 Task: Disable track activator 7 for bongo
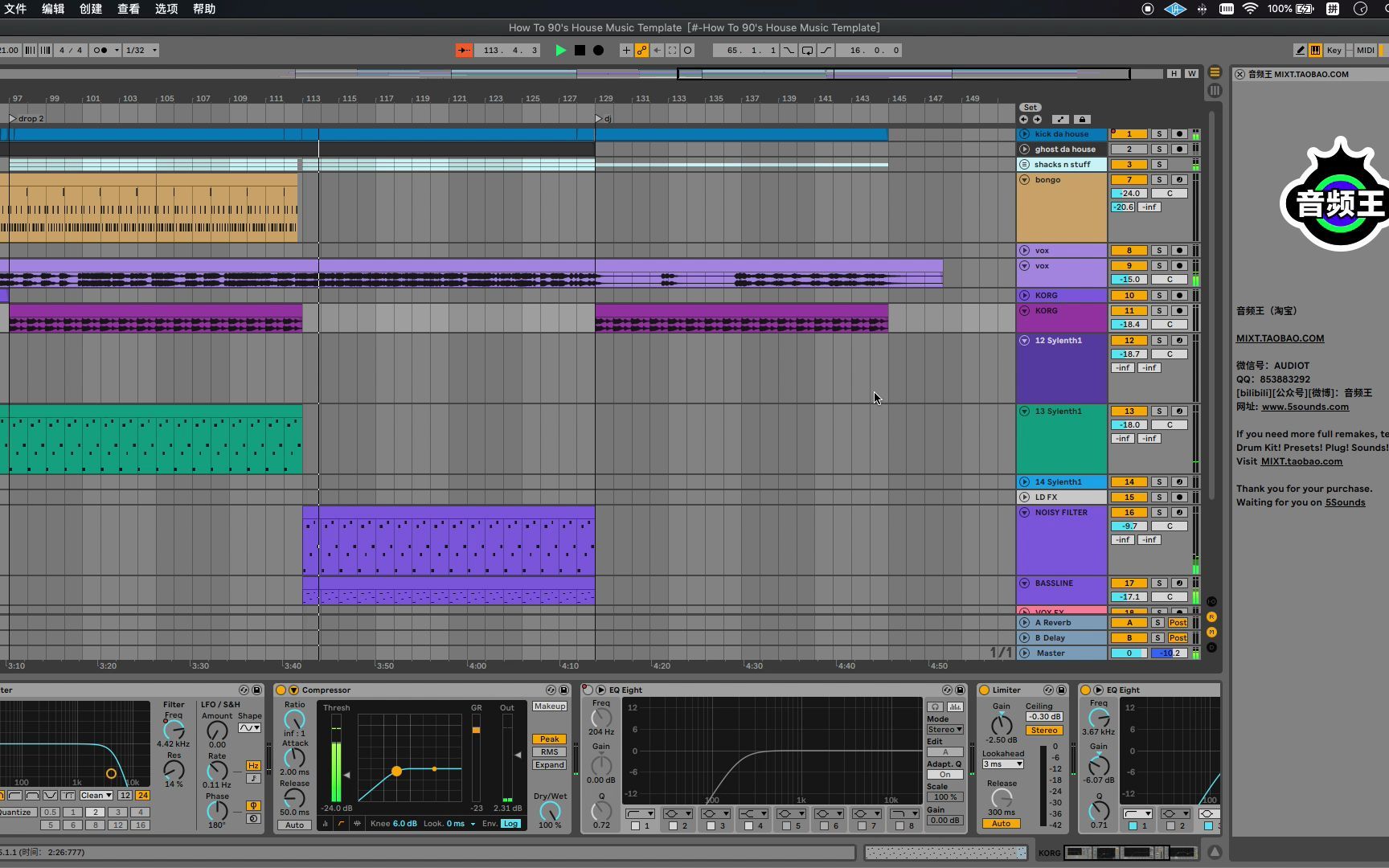pyautogui.click(x=1129, y=180)
